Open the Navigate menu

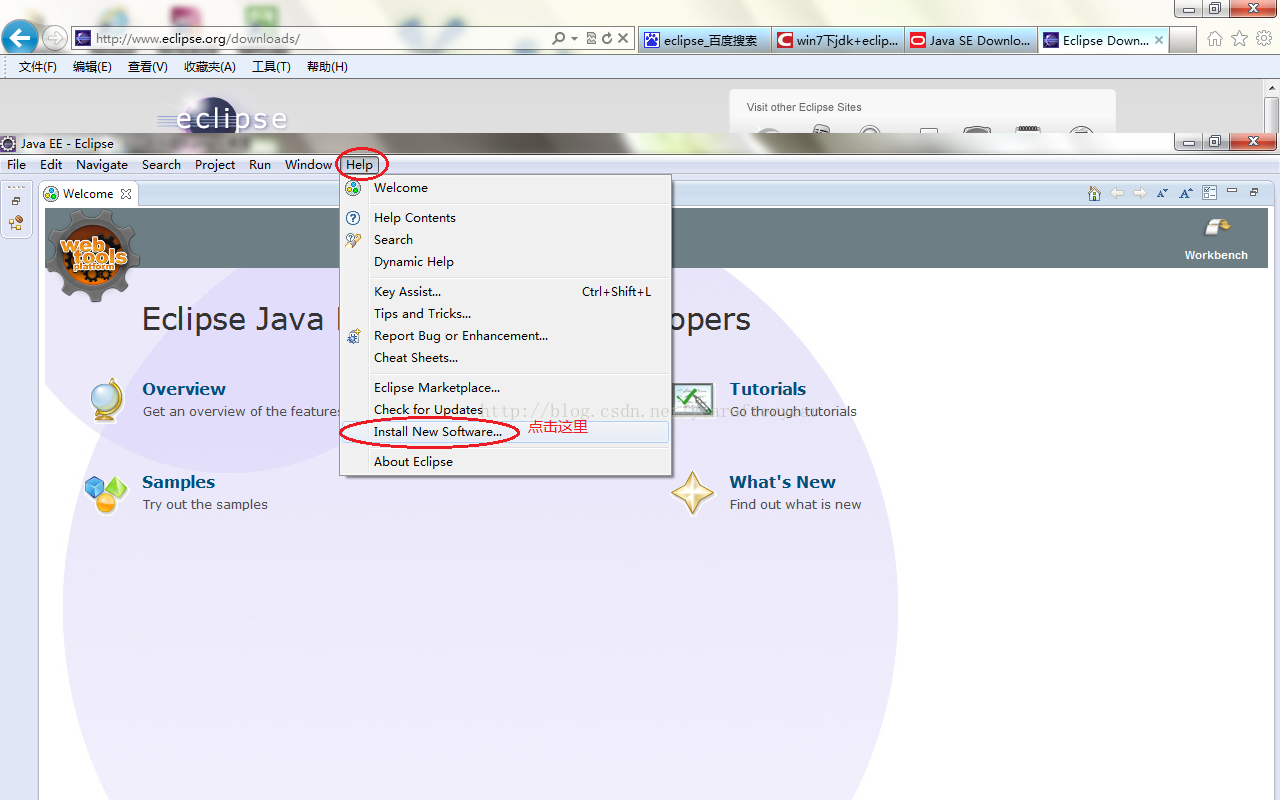pos(102,165)
